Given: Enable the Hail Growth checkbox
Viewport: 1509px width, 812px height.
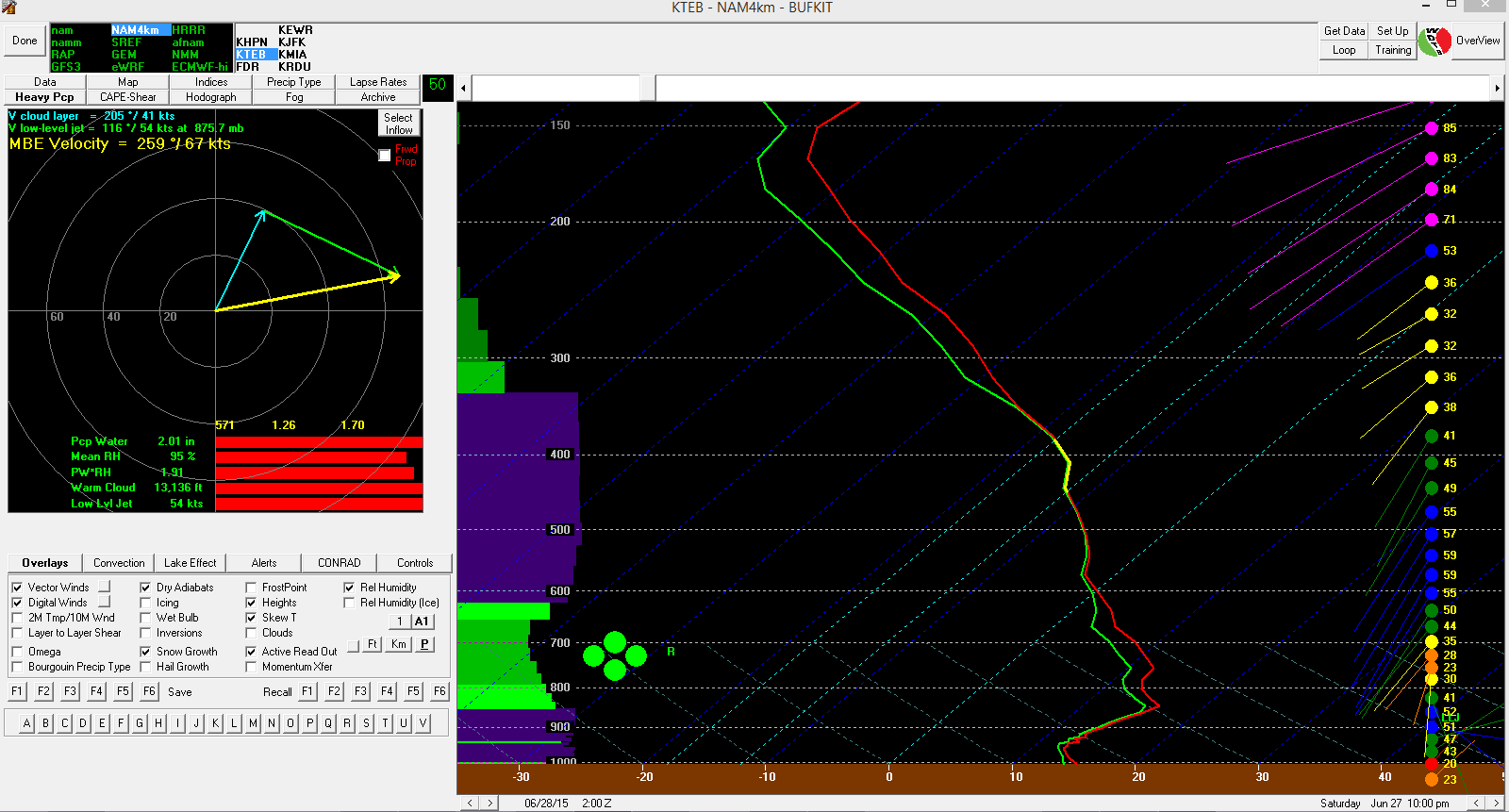Looking at the screenshot, I should point(145,667).
